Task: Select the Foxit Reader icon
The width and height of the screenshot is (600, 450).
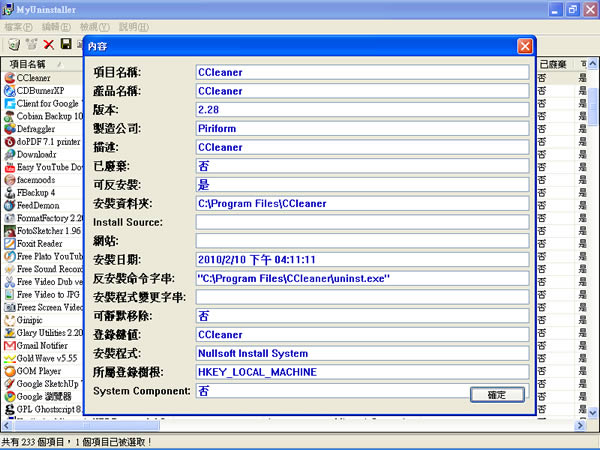Action: coord(10,243)
